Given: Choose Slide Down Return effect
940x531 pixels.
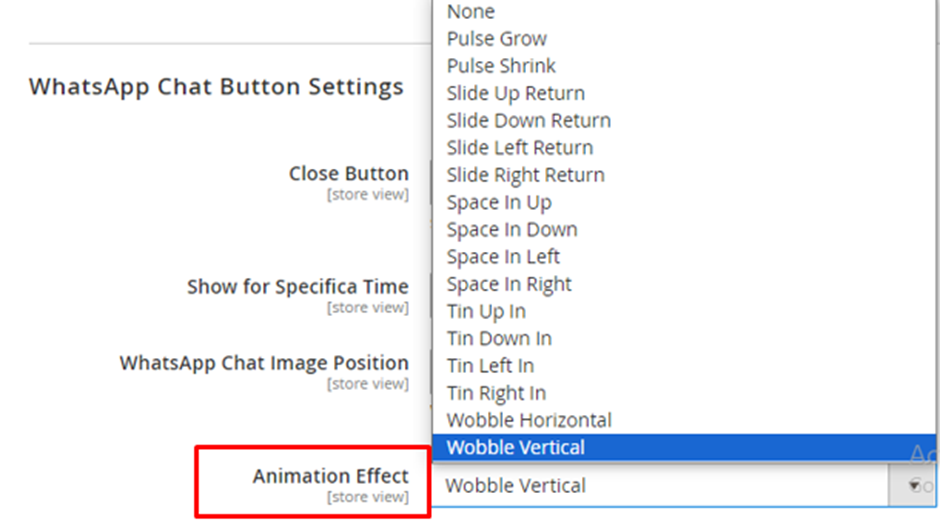Looking at the screenshot, I should (x=684, y=120).
